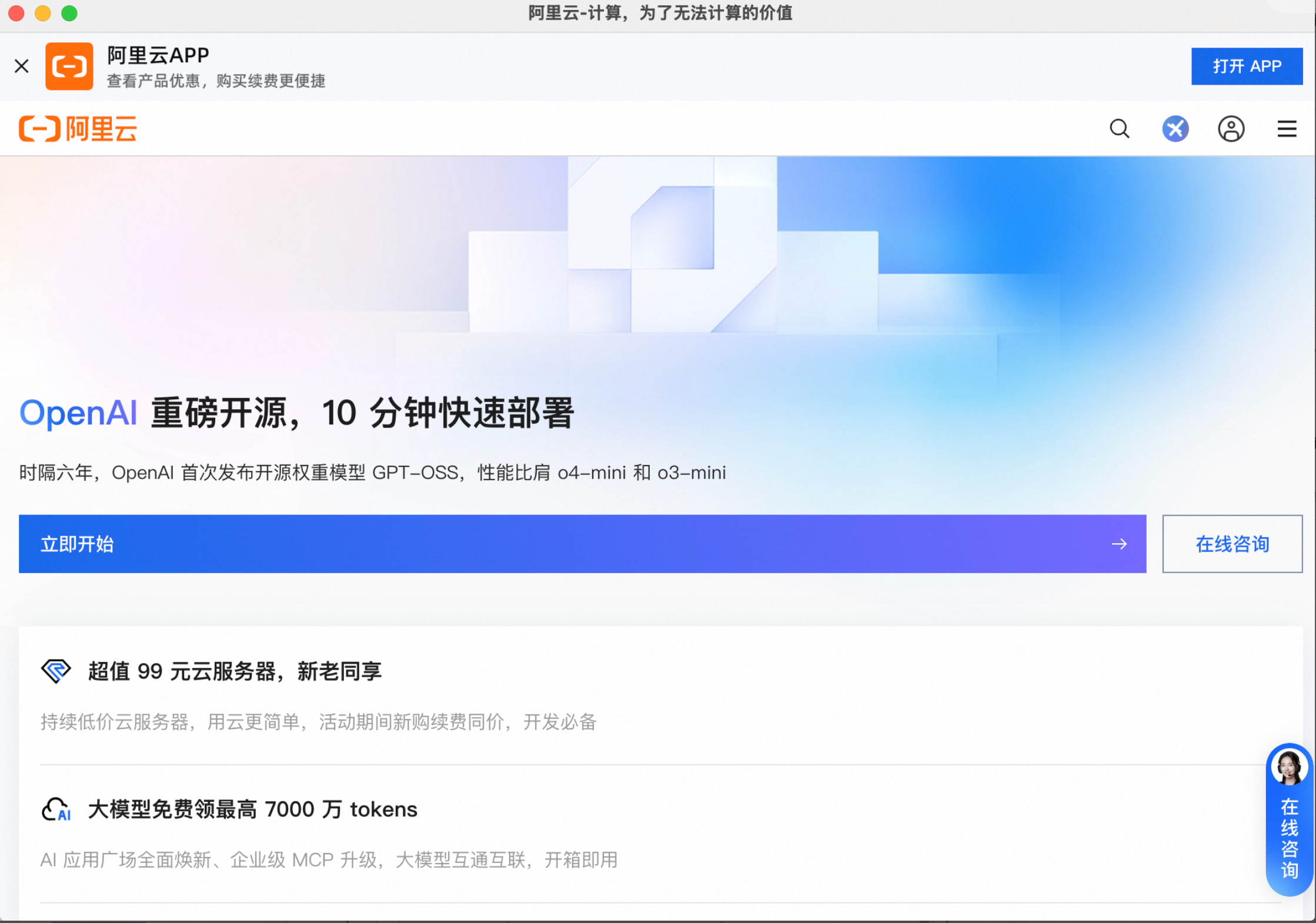Click the diamond icon beside 超值 99 元

pyautogui.click(x=56, y=671)
